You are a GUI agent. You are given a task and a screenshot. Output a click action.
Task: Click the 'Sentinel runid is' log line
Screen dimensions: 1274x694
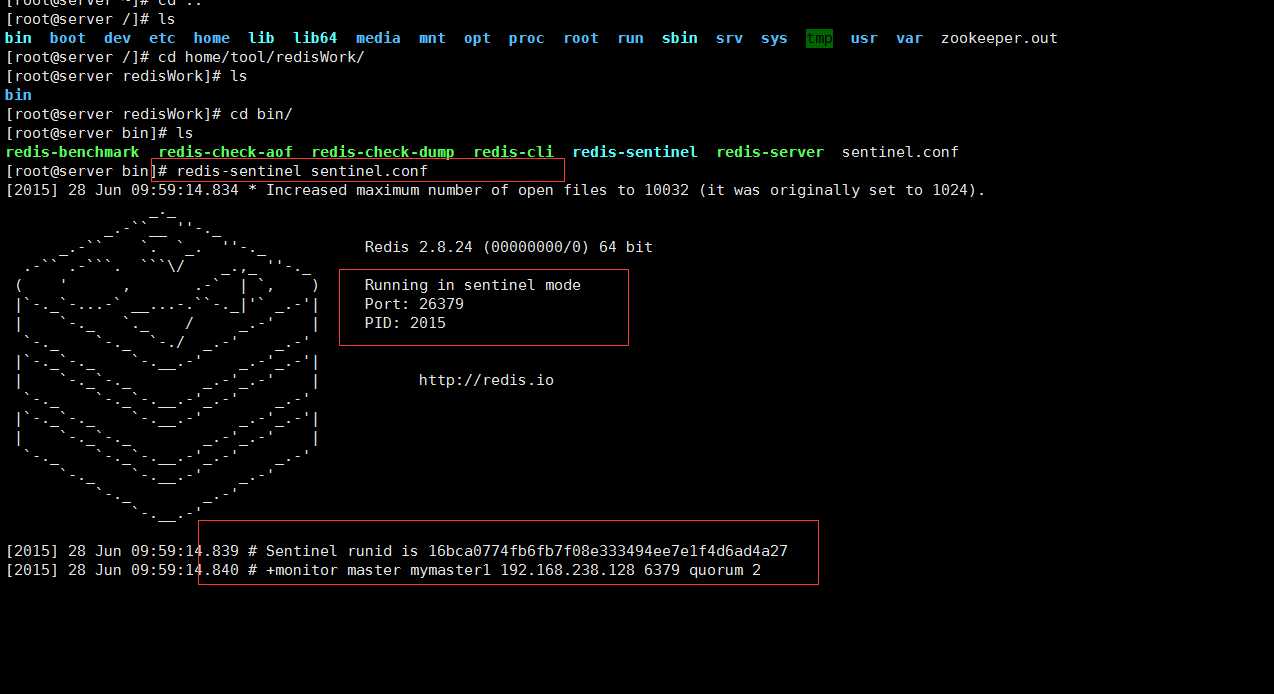click(396, 551)
